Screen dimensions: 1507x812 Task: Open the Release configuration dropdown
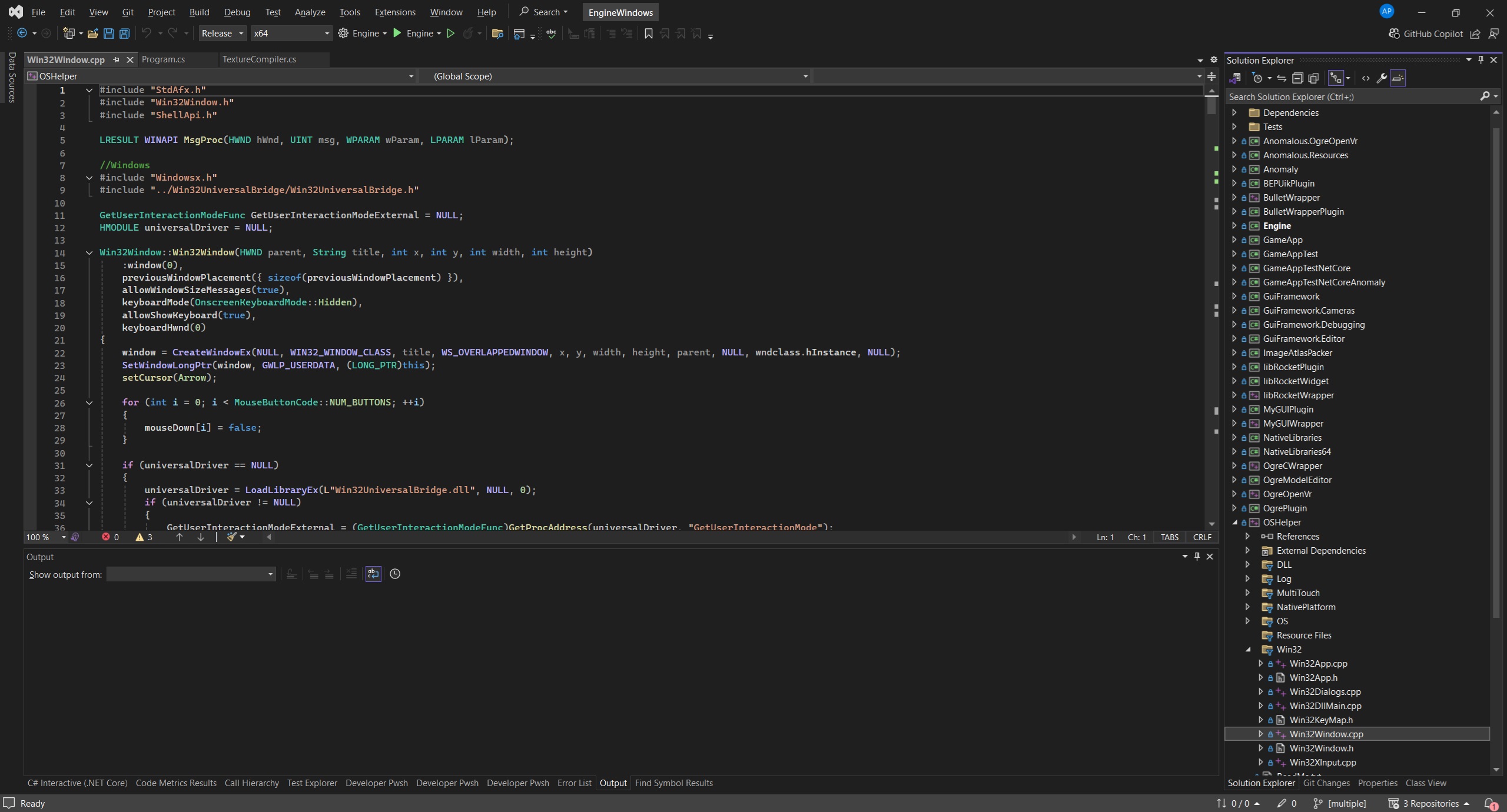click(223, 34)
